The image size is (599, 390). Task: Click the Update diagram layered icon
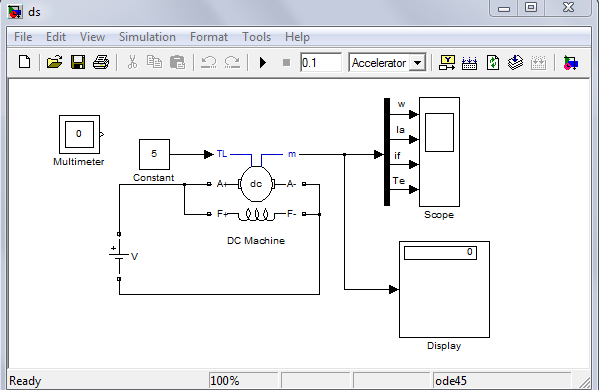[x=515, y=62]
